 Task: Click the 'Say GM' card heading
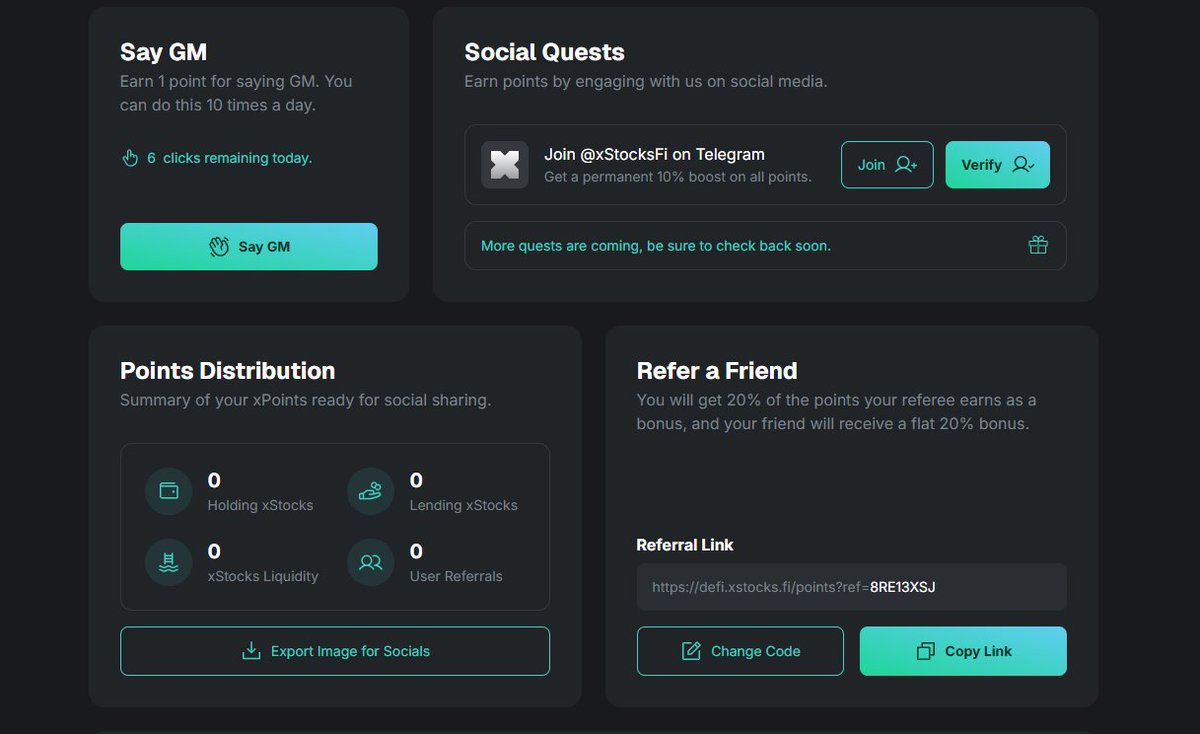pyautogui.click(x=164, y=52)
